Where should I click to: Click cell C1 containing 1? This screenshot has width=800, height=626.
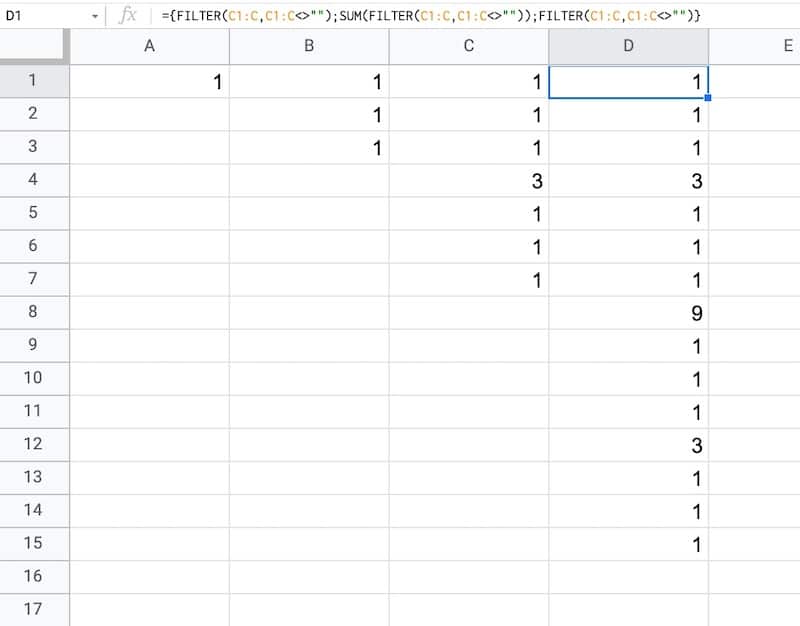(x=469, y=82)
